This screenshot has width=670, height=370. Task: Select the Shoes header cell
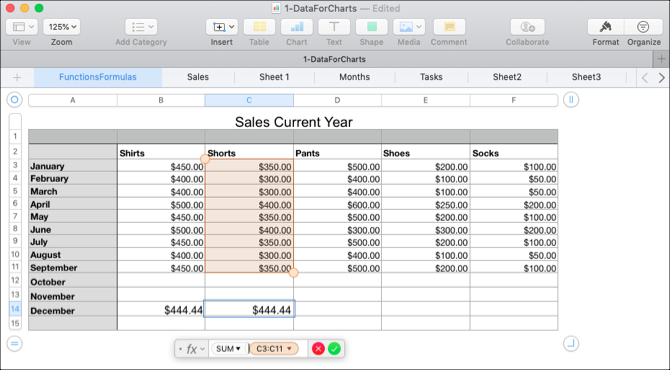(426, 153)
